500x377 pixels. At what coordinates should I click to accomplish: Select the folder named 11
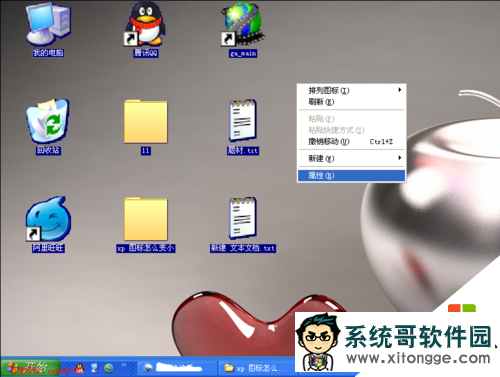tap(146, 122)
